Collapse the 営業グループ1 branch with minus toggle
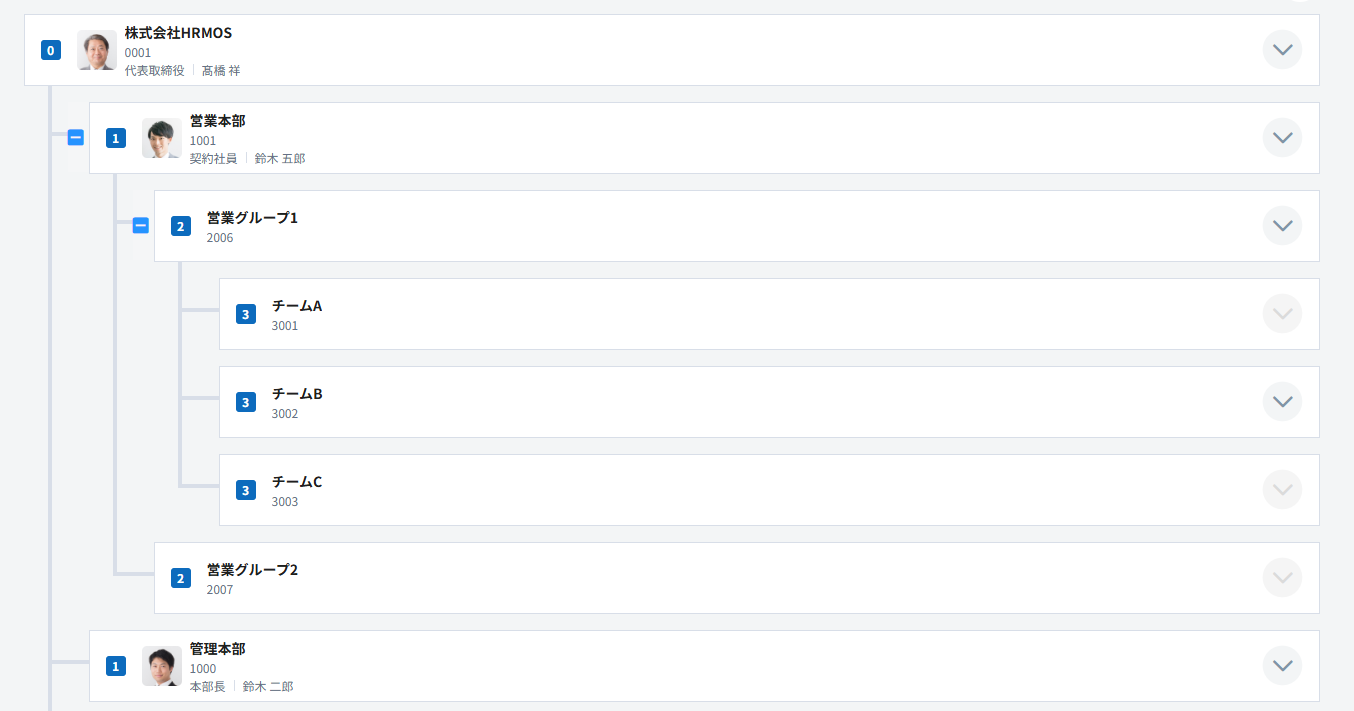 (141, 226)
